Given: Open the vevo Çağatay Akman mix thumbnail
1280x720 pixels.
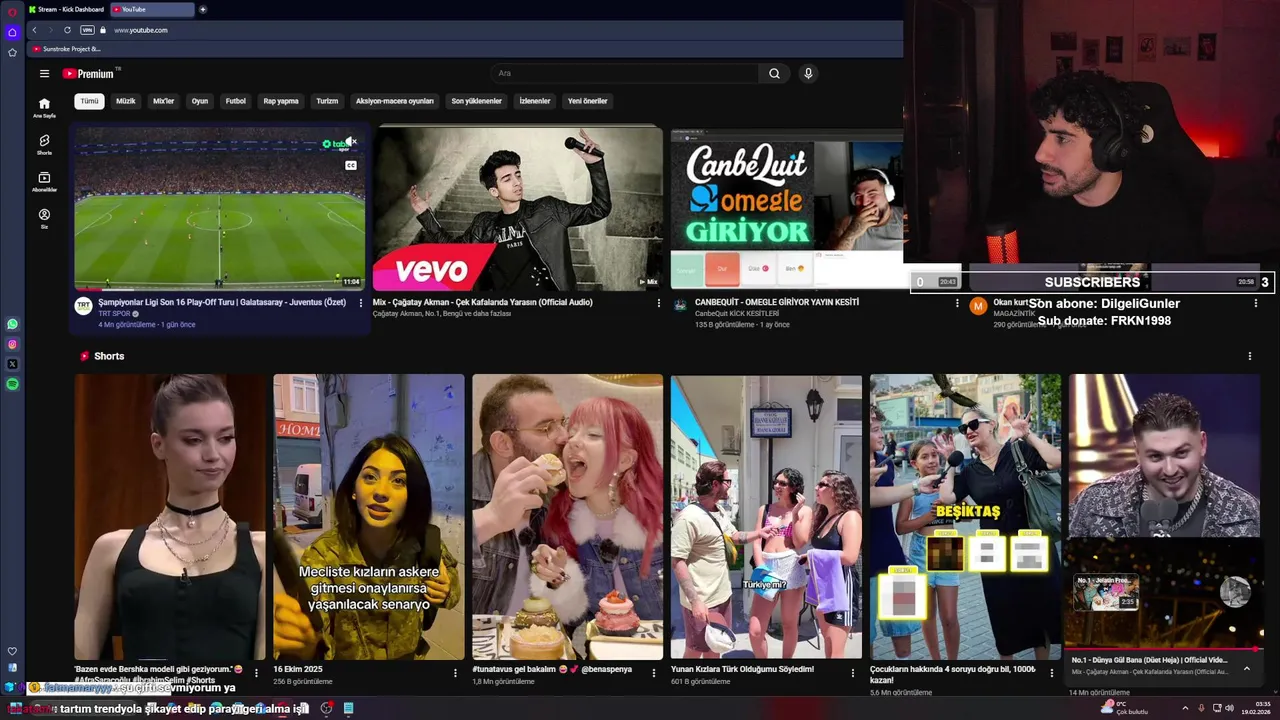Looking at the screenshot, I should pyautogui.click(x=518, y=208).
